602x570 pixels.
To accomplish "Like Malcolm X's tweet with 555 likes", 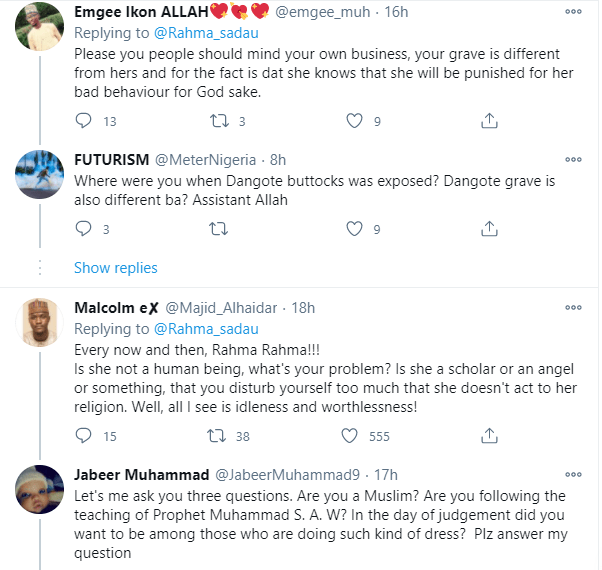I will (350, 435).
